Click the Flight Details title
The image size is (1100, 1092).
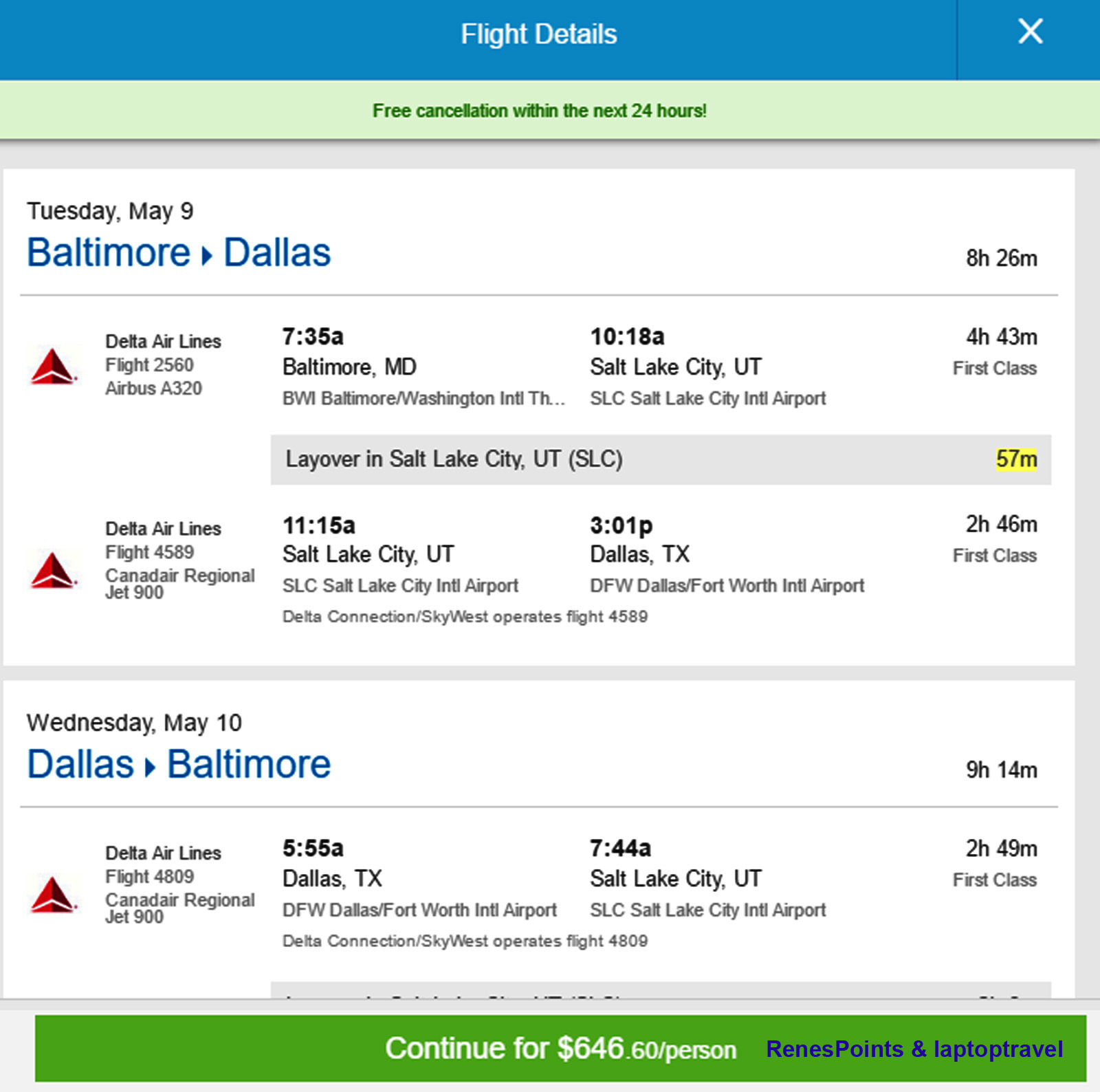pyautogui.click(x=538, y=34)
